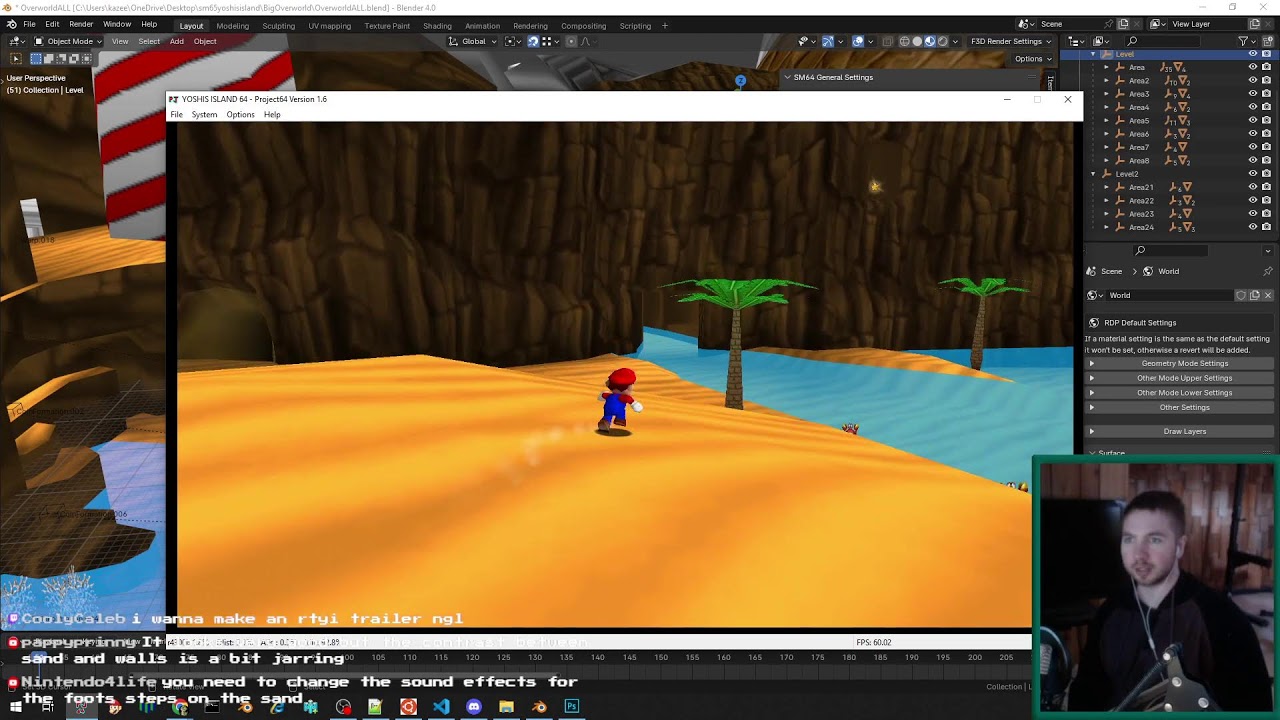This screenshot has height=720, width=1280.
Task: Expand Area21 tree row
Action: point(1106,187)
